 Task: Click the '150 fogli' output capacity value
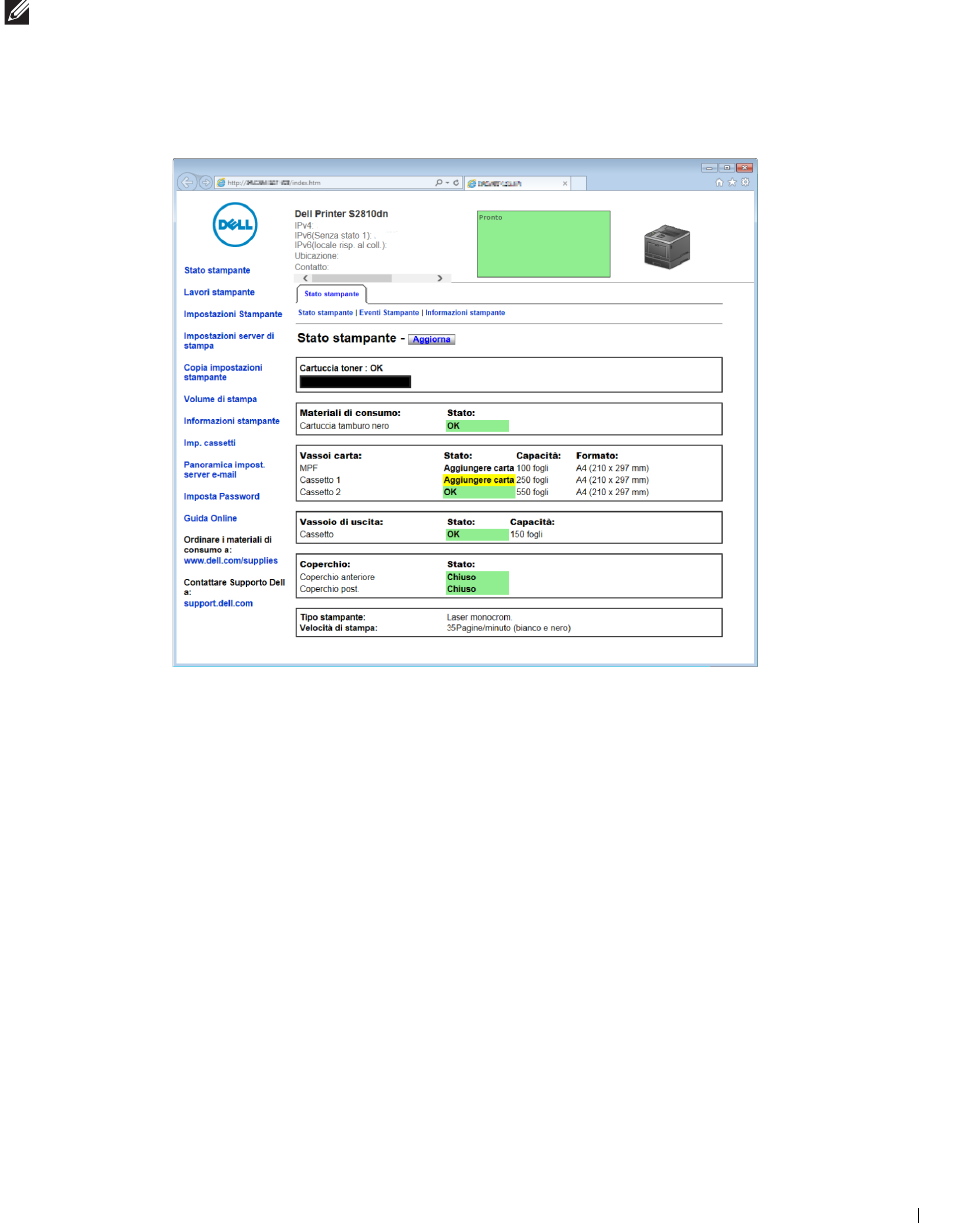[x=526, y=535]
